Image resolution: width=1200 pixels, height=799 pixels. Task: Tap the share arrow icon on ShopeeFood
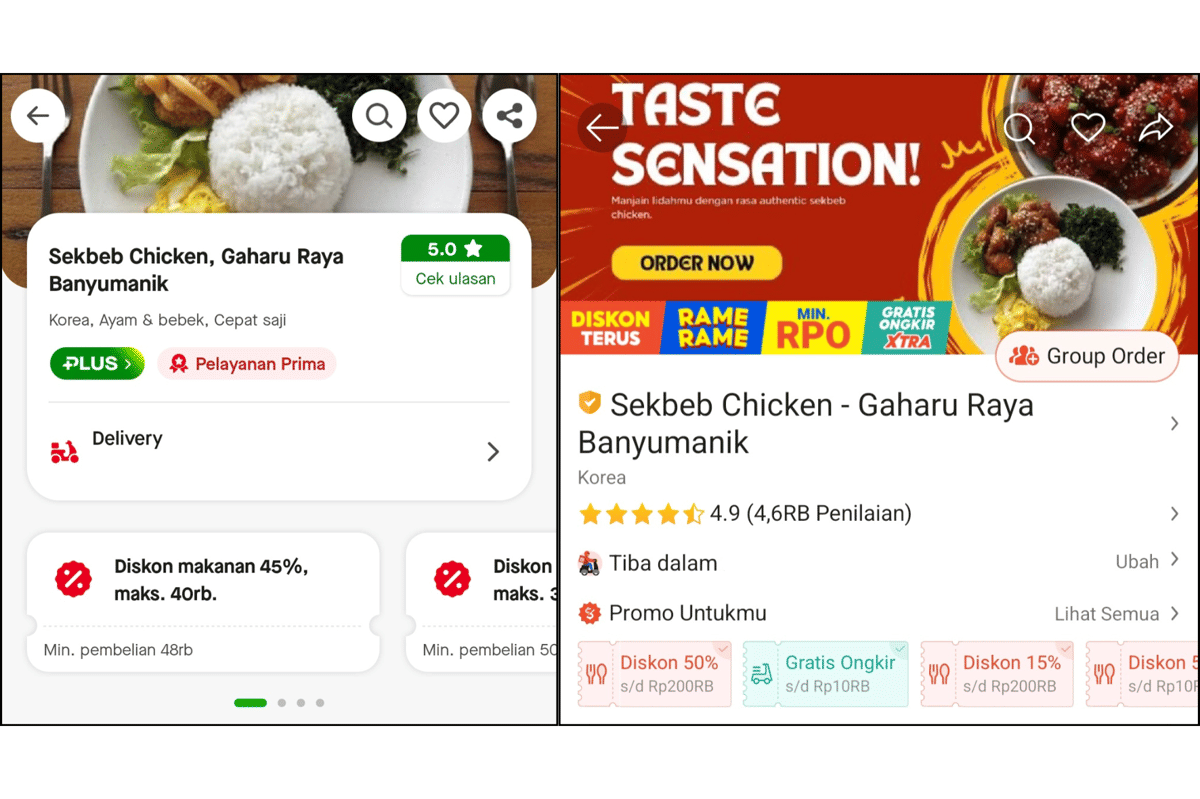tap(1157, 127)
